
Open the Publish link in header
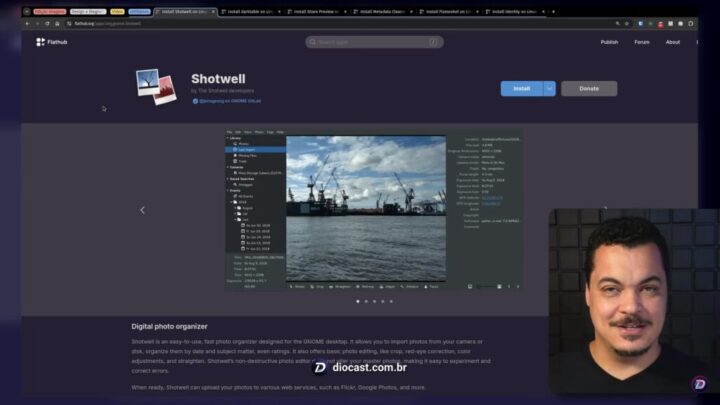click(609, 42)
